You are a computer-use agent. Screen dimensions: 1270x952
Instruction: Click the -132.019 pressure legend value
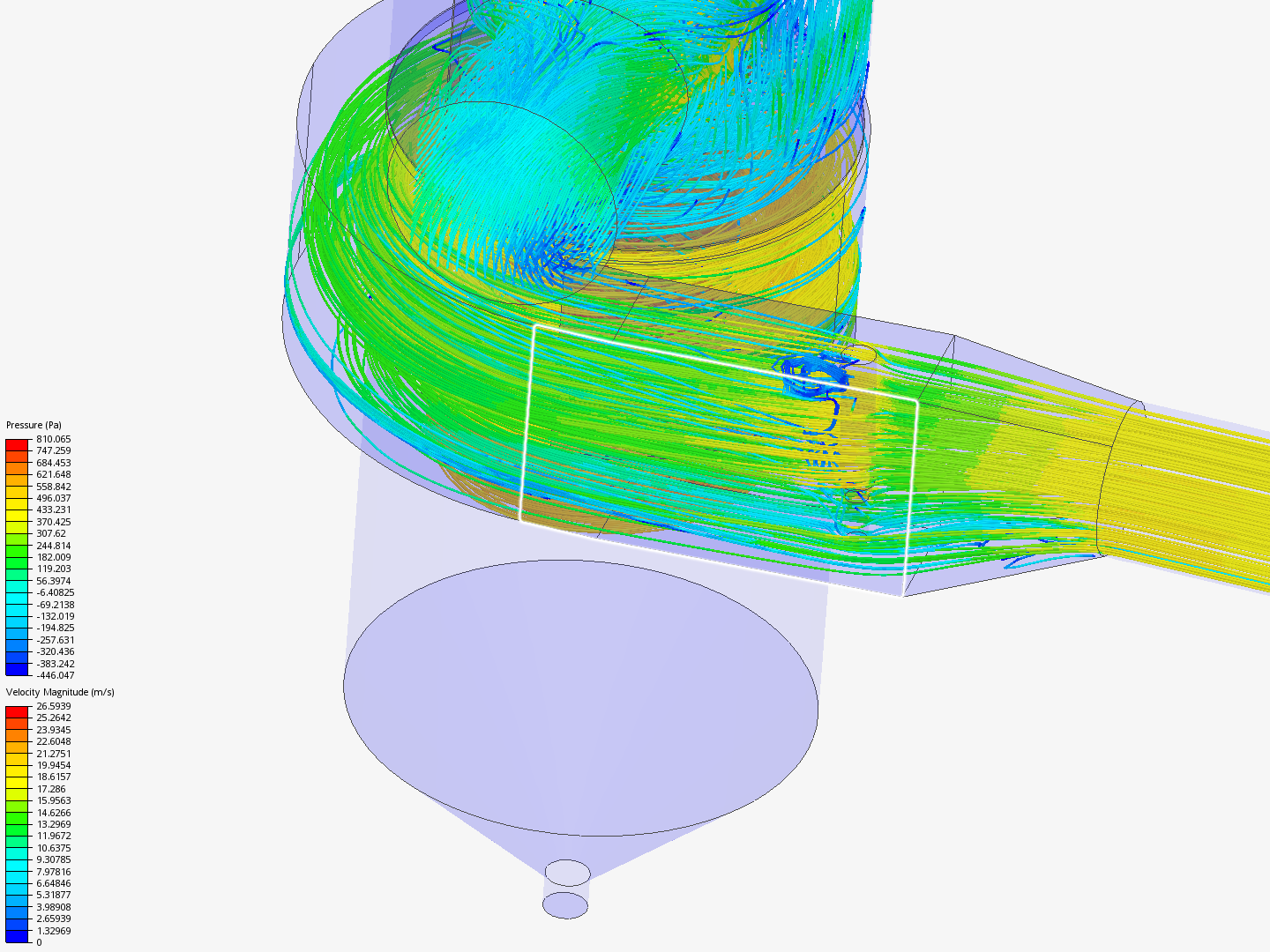point(56,616)
